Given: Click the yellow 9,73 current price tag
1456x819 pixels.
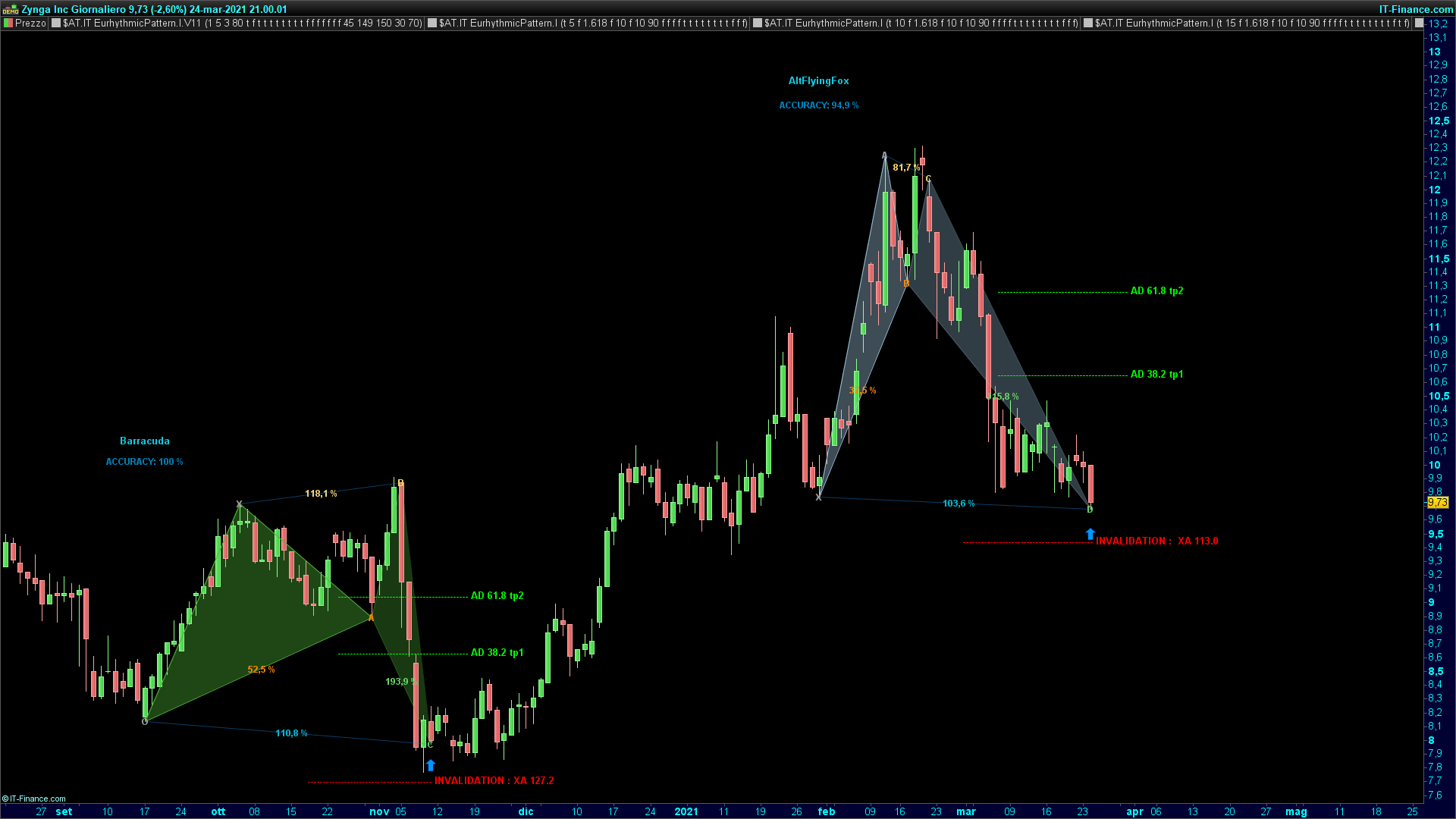Looking at the screenshot, I should coord(1437,503).
